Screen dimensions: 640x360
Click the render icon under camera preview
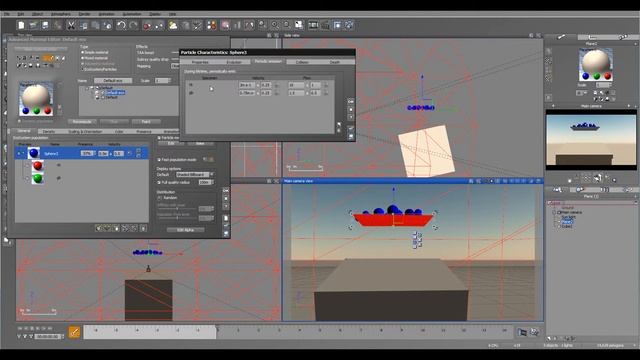[598, 178]
